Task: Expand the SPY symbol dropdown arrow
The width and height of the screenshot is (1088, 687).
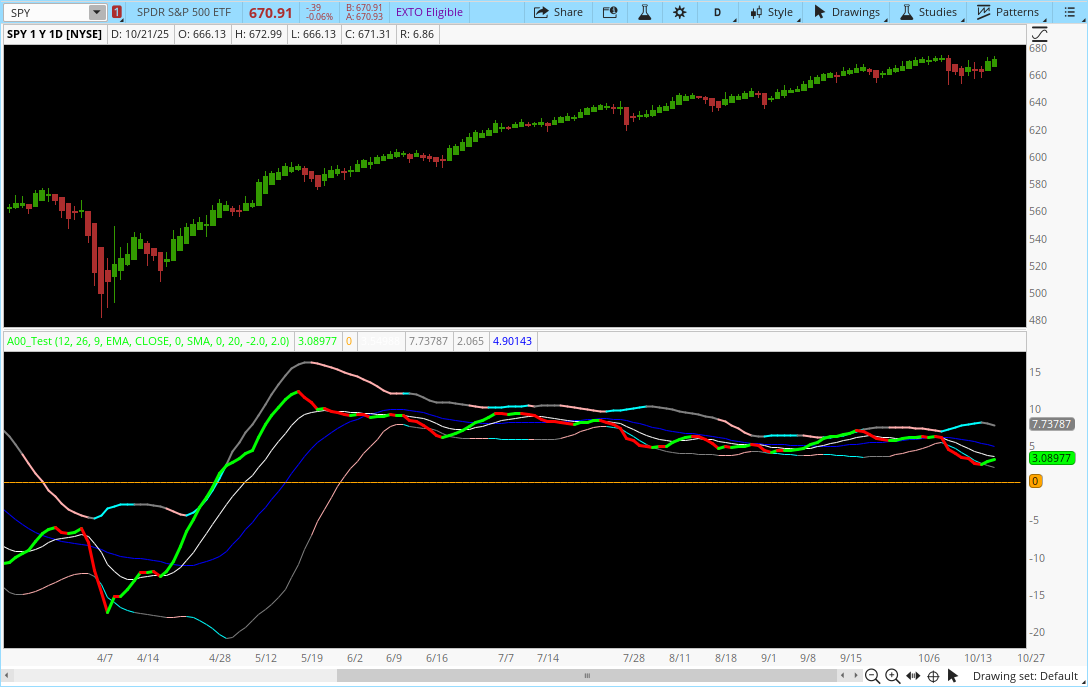Action: click(96, 12)
